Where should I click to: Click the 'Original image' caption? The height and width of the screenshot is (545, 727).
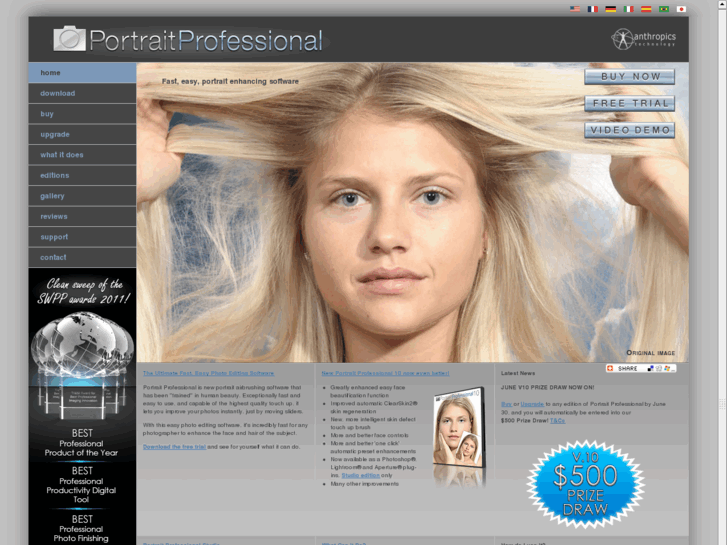[x=650, y=353]
